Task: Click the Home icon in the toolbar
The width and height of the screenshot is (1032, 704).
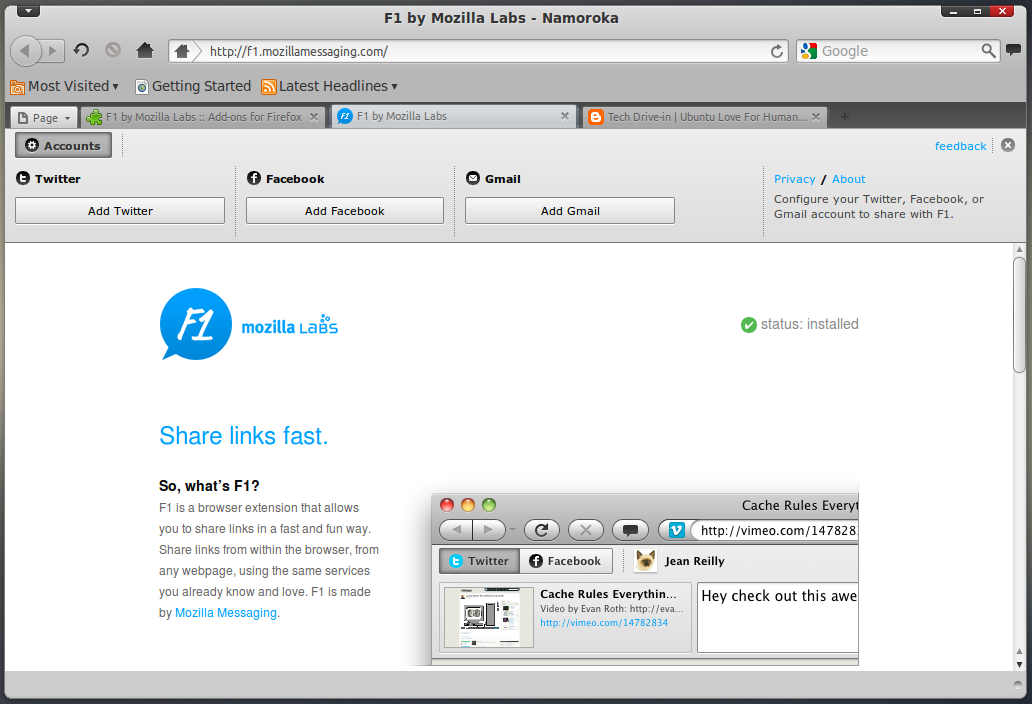Action: point(144,50)
